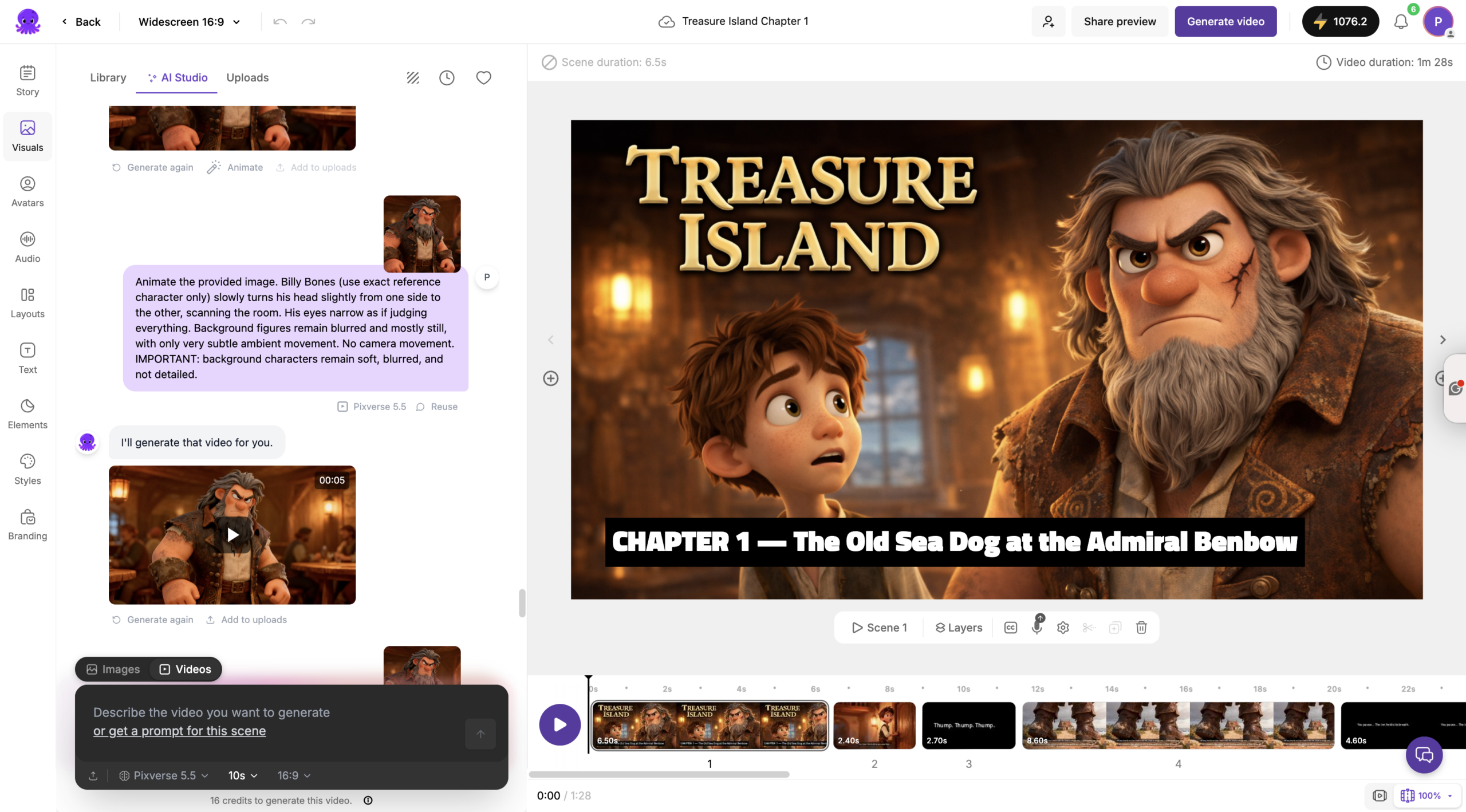Expand Widescreen 16:9 aspect dropdown
The image size is (1466, 812).
189,22
